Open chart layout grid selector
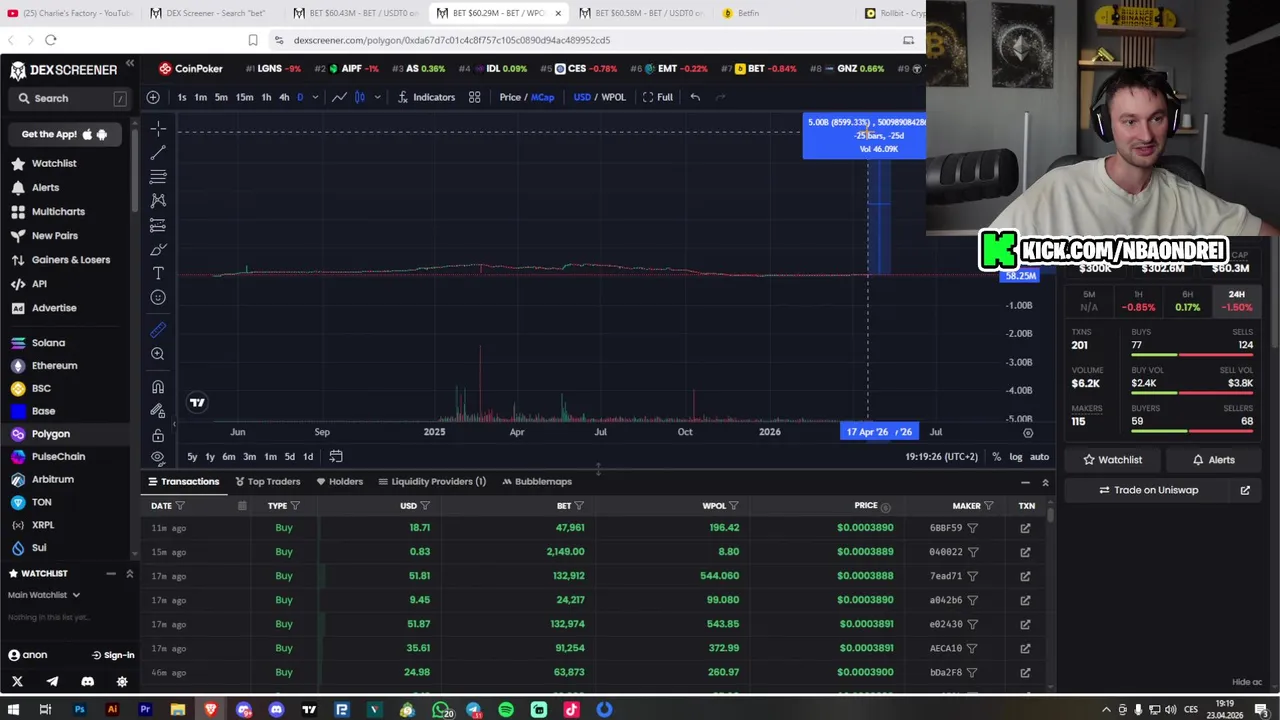 tap(475, 97)
